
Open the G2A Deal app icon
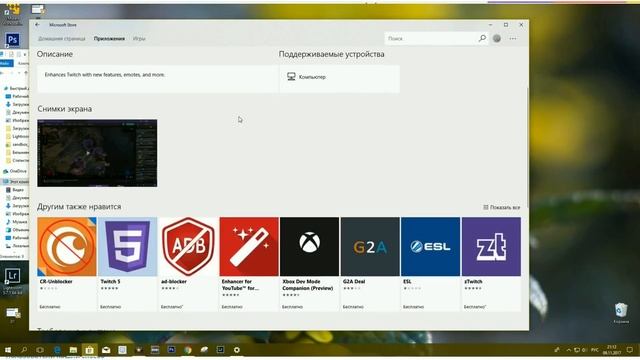[x=370, y=247]
